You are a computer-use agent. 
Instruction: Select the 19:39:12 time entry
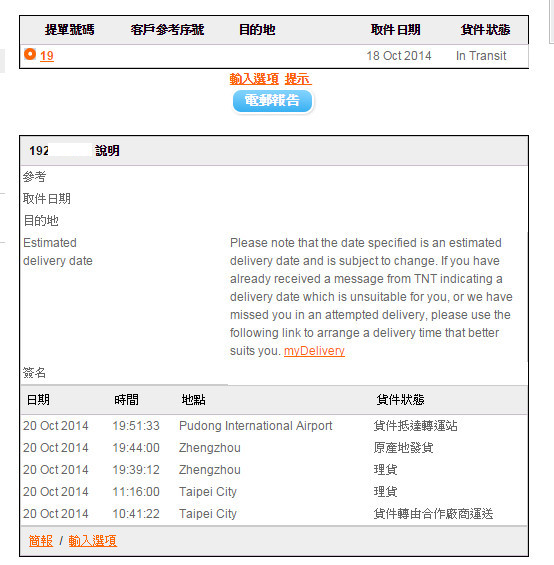pos(136,470)
